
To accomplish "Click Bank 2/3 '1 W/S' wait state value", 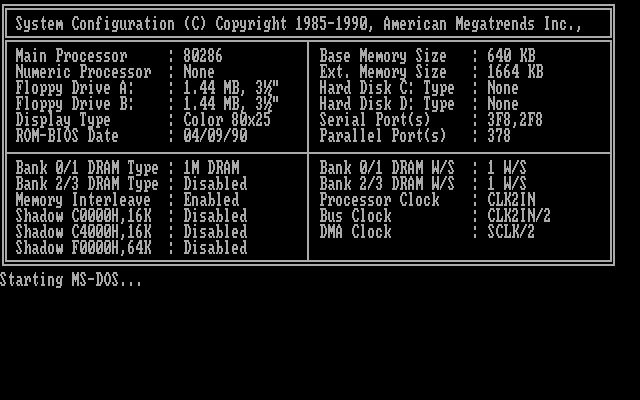I will click(507, 184).
